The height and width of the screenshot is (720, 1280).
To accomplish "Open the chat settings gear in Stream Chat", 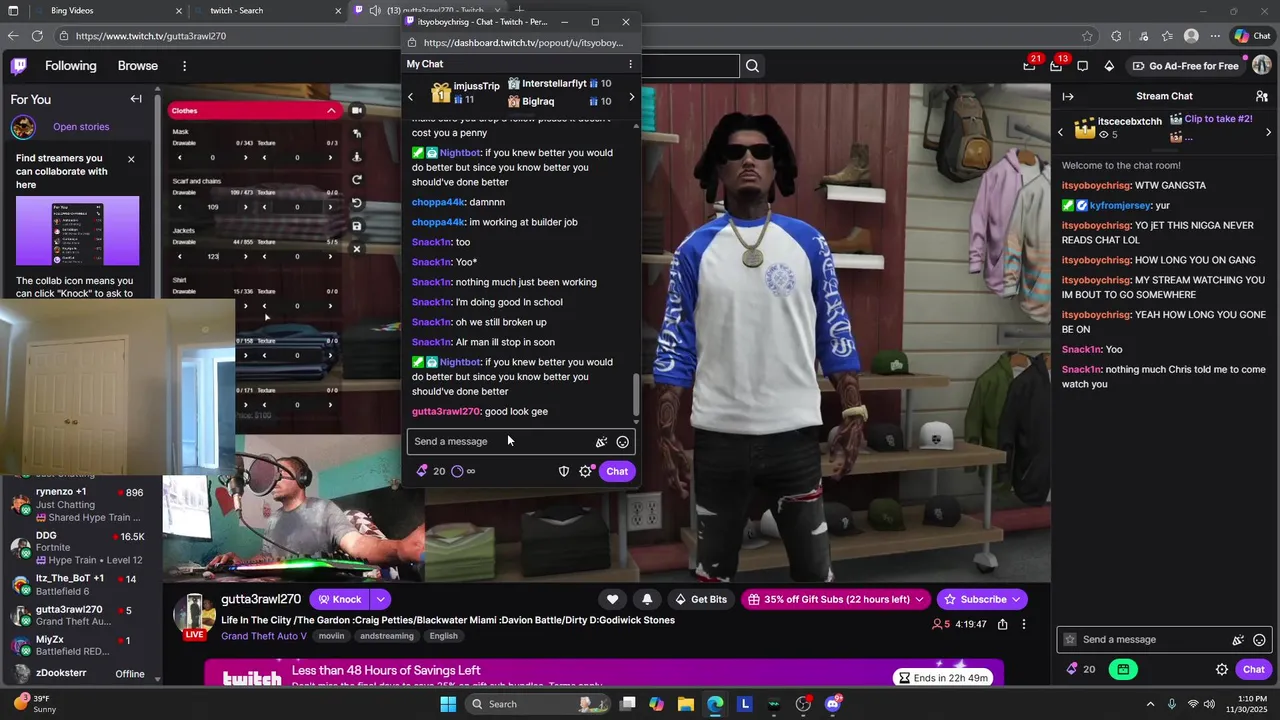I will [1222, 669].
